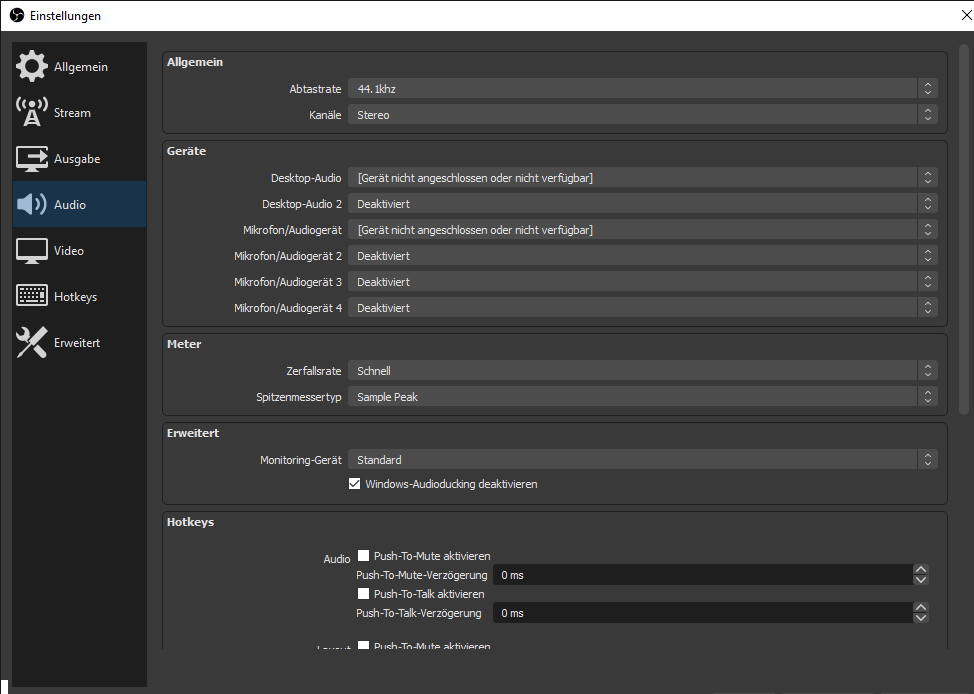Expand the Kanäle Stereo dropdown
This screenshot has height=694, width=974.
coord(642,115)
